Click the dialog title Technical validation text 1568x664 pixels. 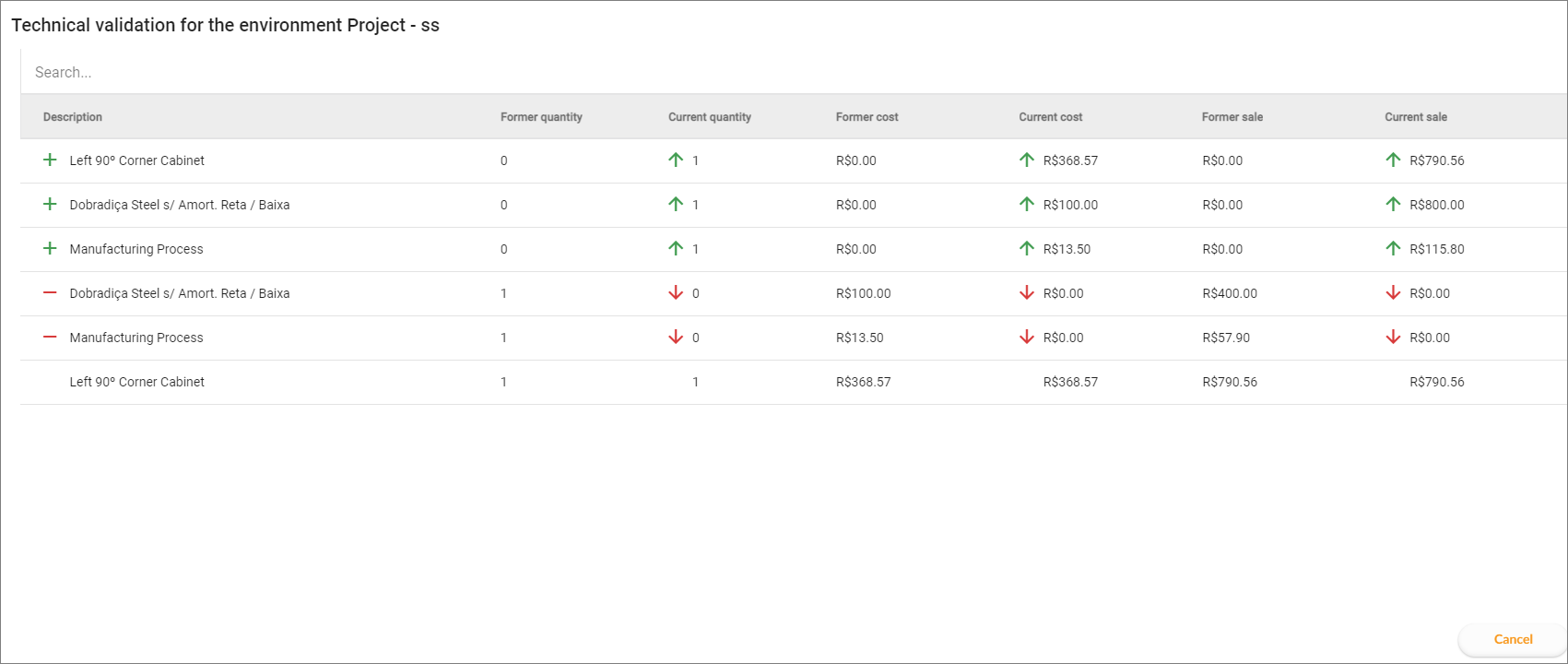tap(225, 25)
